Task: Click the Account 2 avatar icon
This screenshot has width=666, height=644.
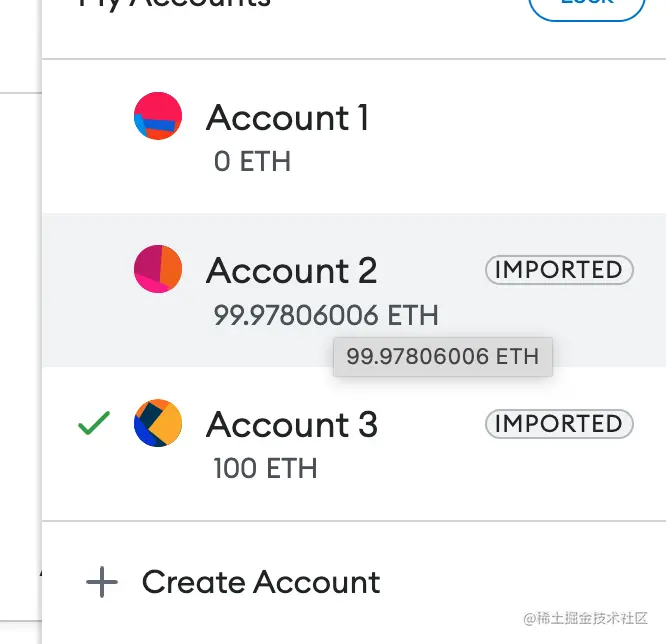Action: click(158, 269)
